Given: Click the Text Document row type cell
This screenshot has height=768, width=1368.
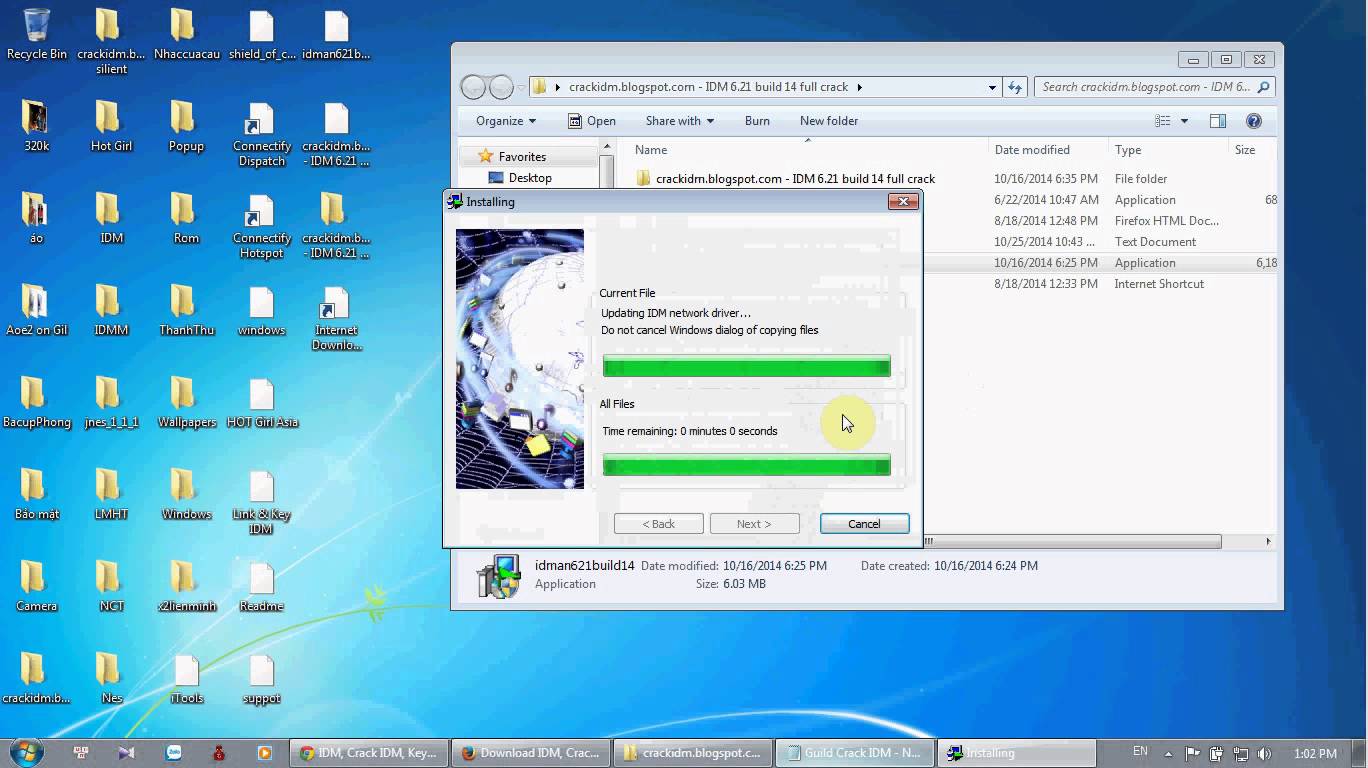Looking at the screenshot, I should pyautogui.click(x=1155, y=242).
